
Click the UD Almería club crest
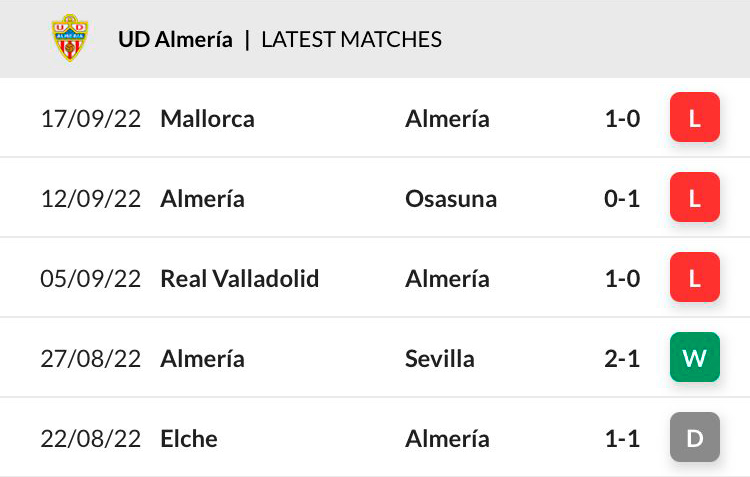(70, 38)
